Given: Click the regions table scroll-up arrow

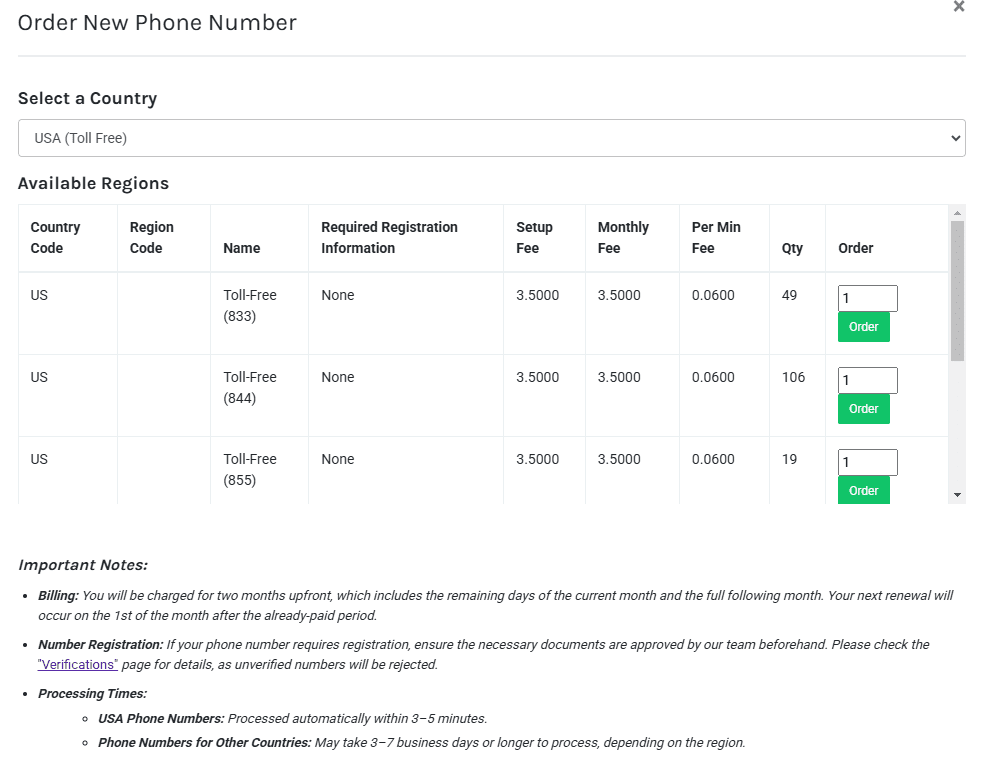Looking at the screenshot, I should (957, 213).
